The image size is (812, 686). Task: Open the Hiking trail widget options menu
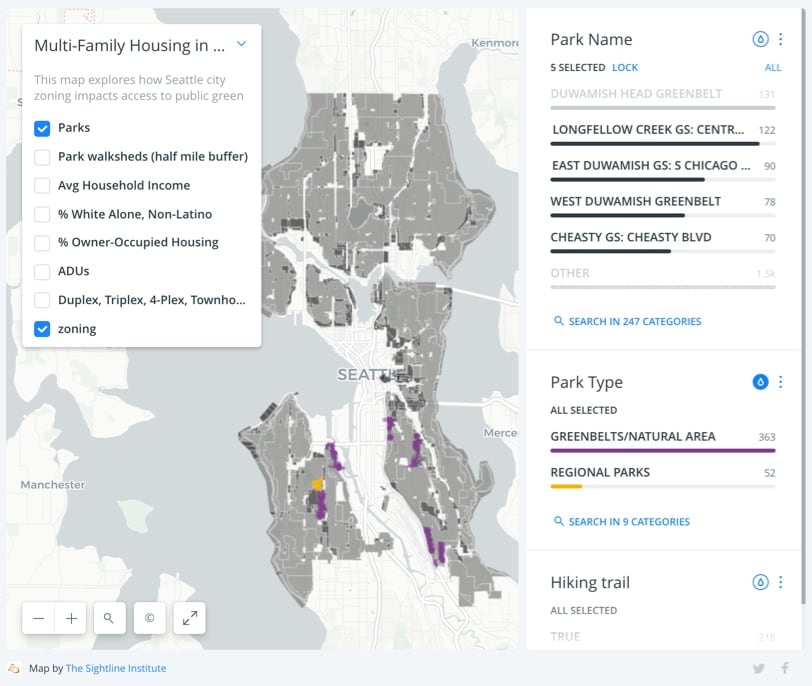[781, 582]
